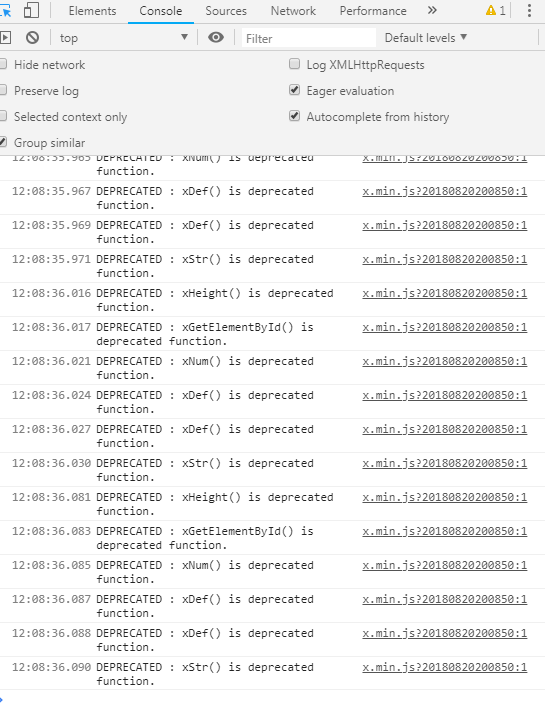Open the Elements tab

pyautogui.click(x=92, y=11)
